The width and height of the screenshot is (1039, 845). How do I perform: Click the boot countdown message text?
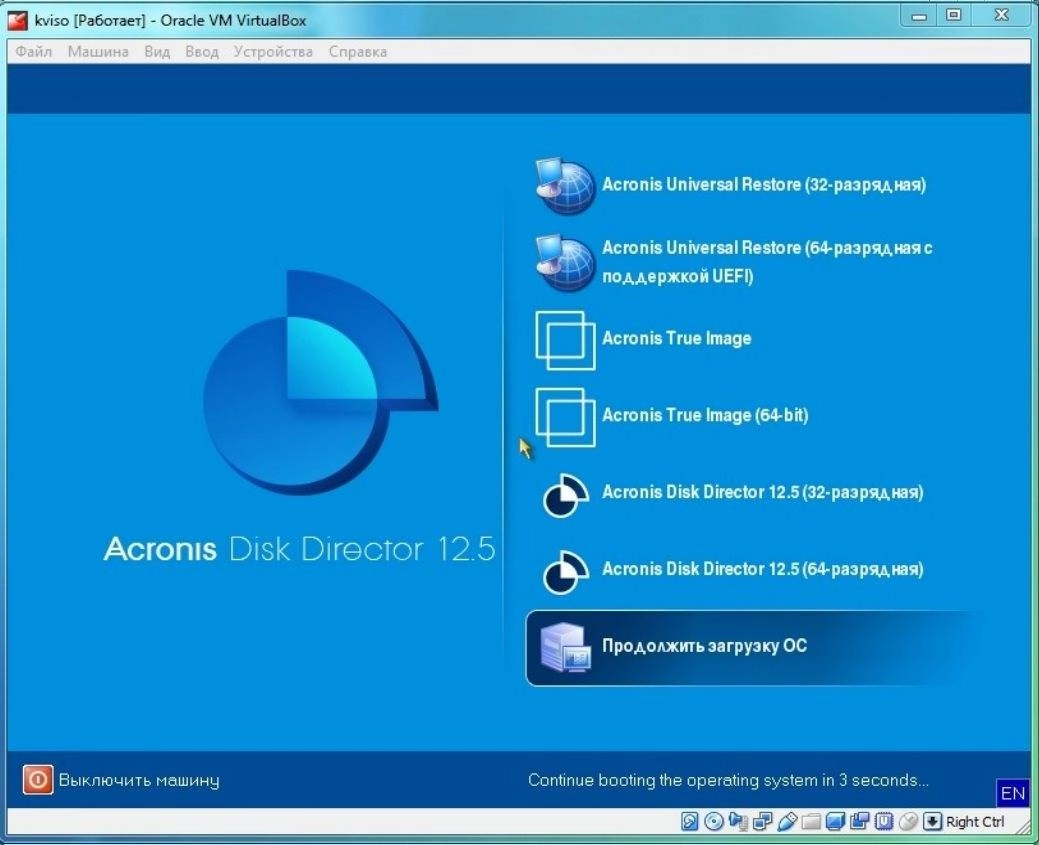(728, 781)
